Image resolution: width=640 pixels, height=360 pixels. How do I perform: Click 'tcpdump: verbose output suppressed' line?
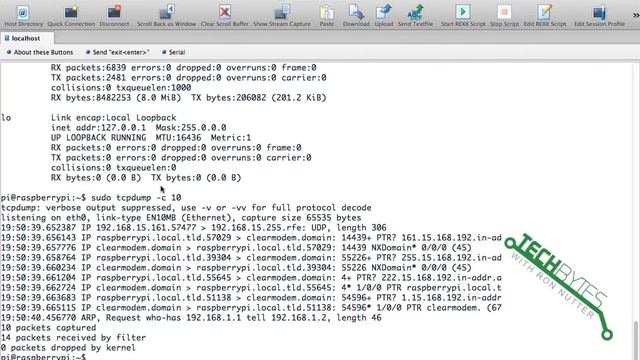click(x=186, y=208)
